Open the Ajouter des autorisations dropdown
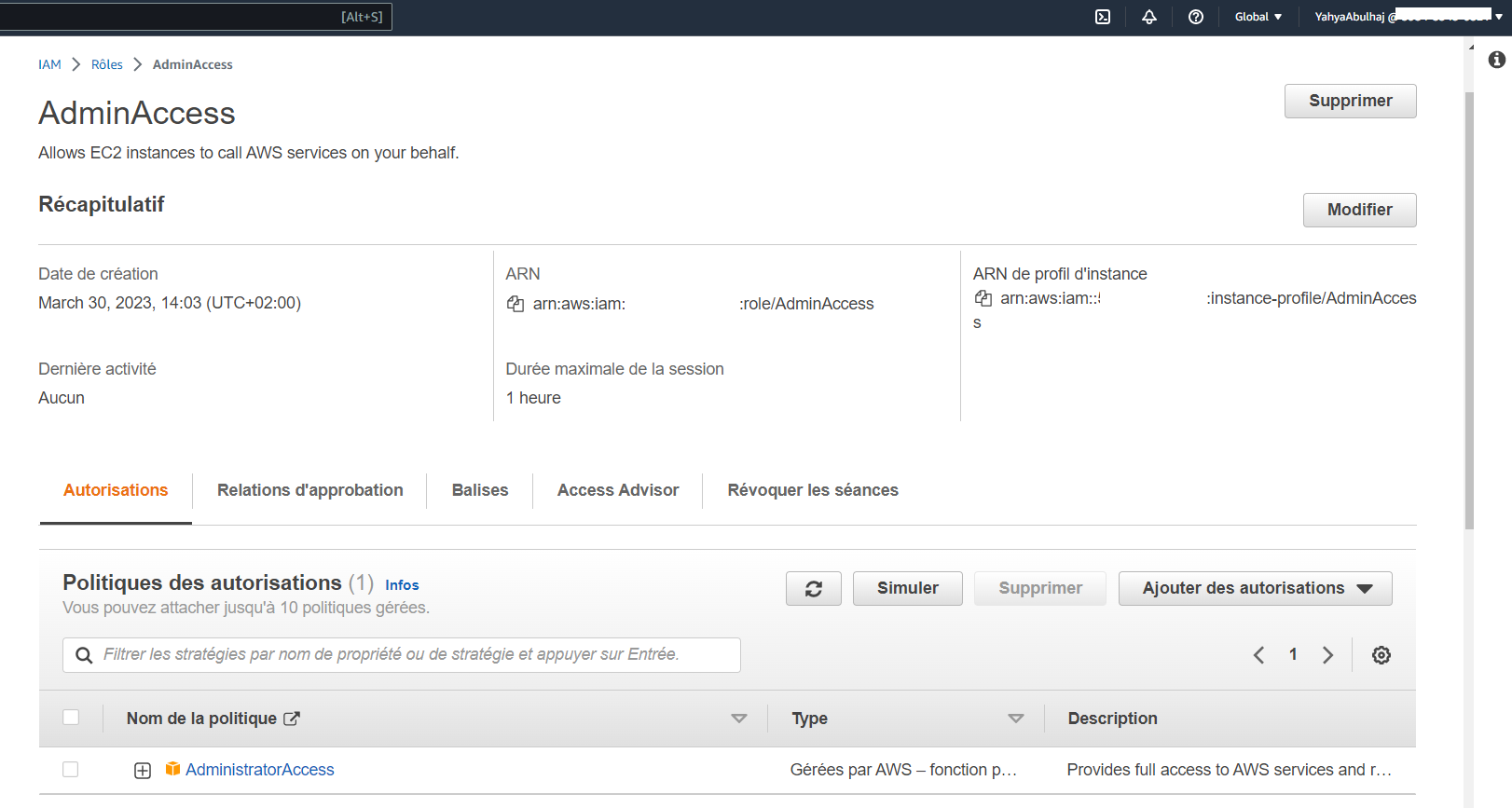 click(x=1255, y=589)
